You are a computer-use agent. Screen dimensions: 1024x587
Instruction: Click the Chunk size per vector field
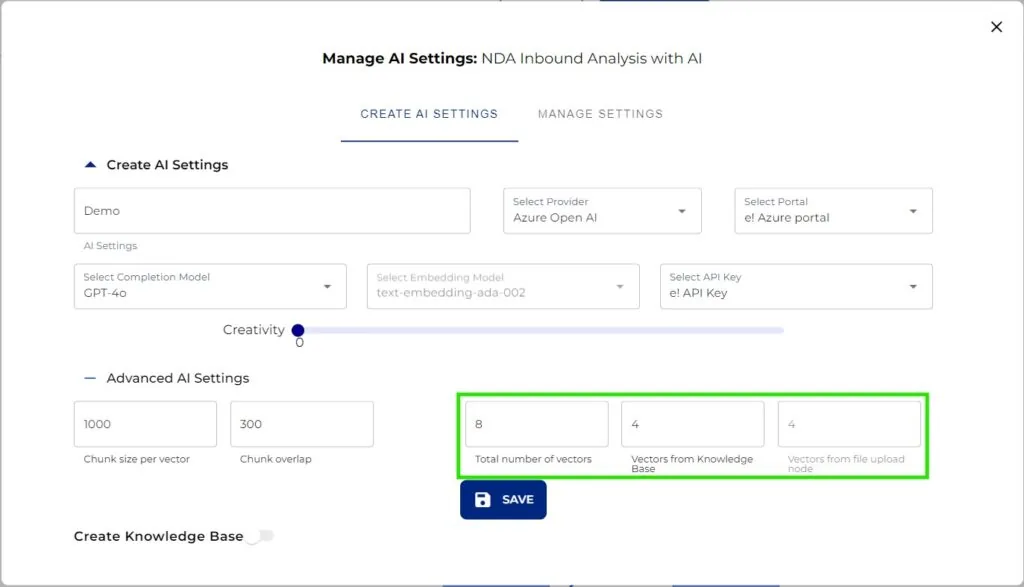tap(145, 424)
